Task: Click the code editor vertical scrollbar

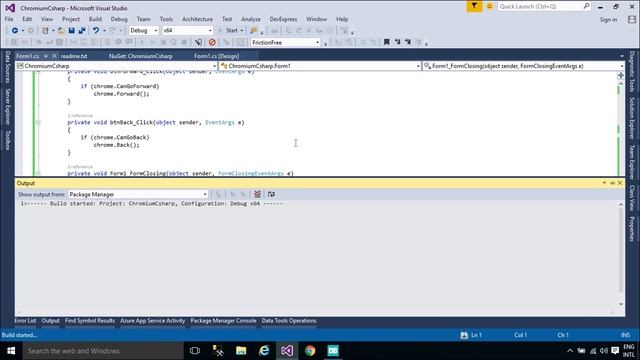Action: click(x=621, y=128)
